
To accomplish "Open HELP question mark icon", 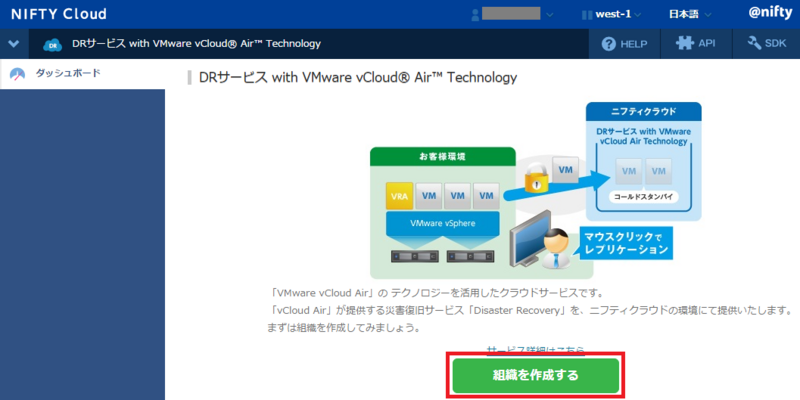I will pos(609,44).
